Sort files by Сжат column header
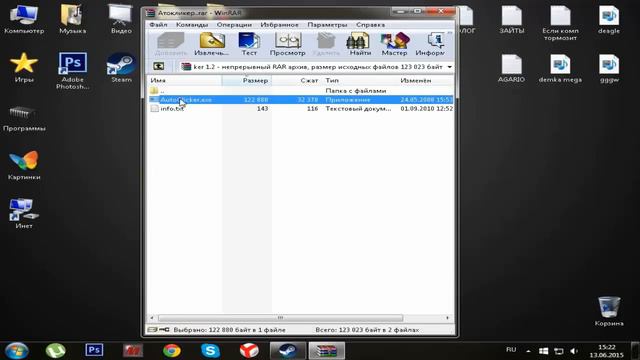 tap(297, 80)
